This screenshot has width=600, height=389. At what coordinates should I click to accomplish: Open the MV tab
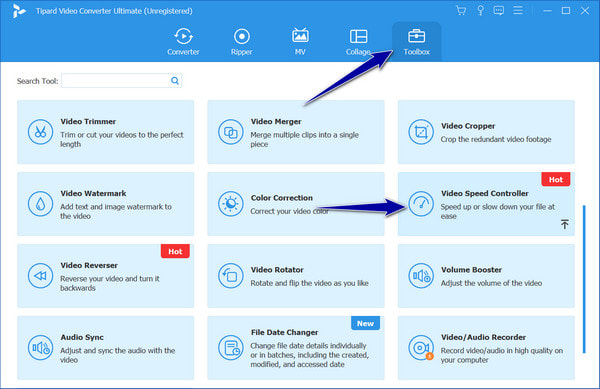[300, 42]
